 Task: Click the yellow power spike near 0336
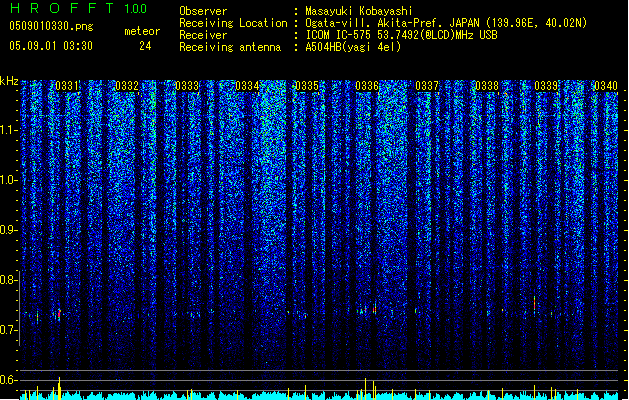click(365, 388)
